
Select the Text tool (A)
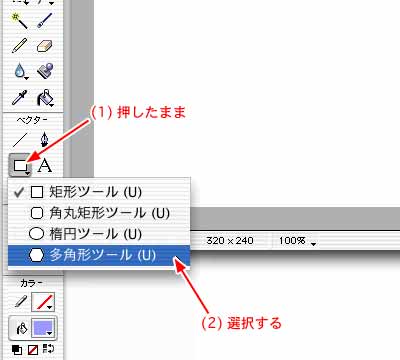click(45, 165)
